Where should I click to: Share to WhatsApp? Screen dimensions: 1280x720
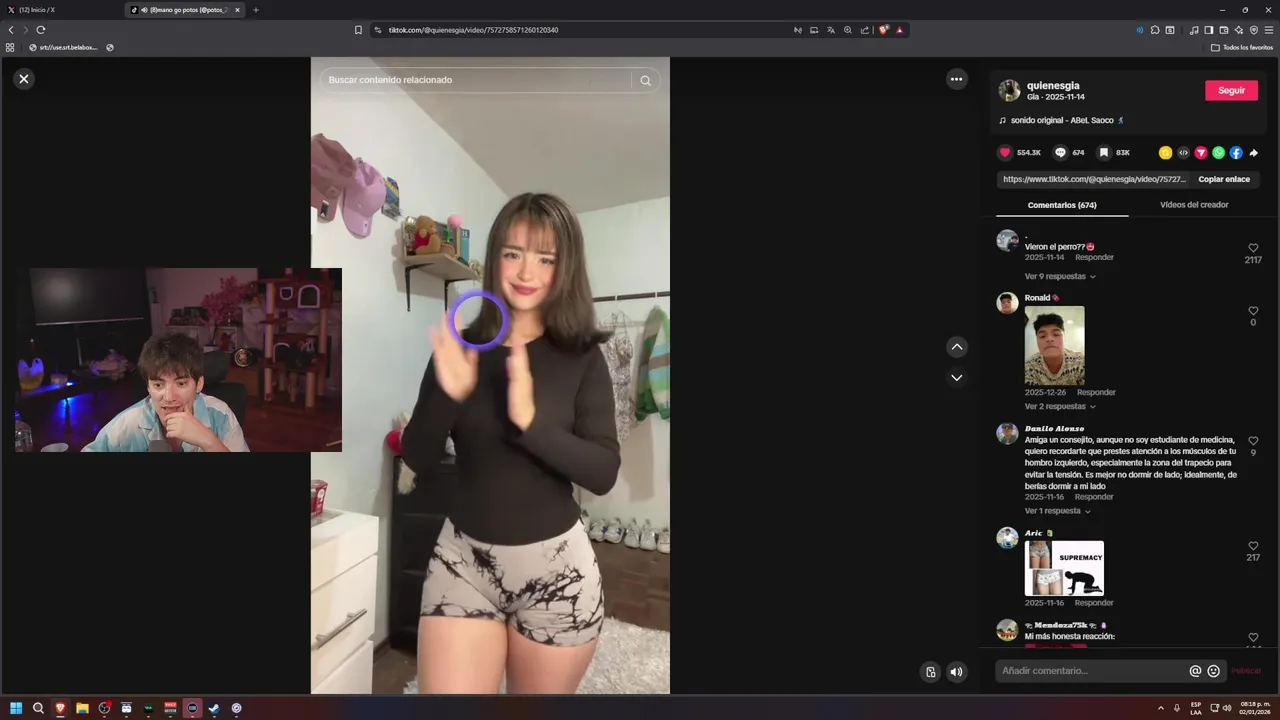coord(1218,153)
